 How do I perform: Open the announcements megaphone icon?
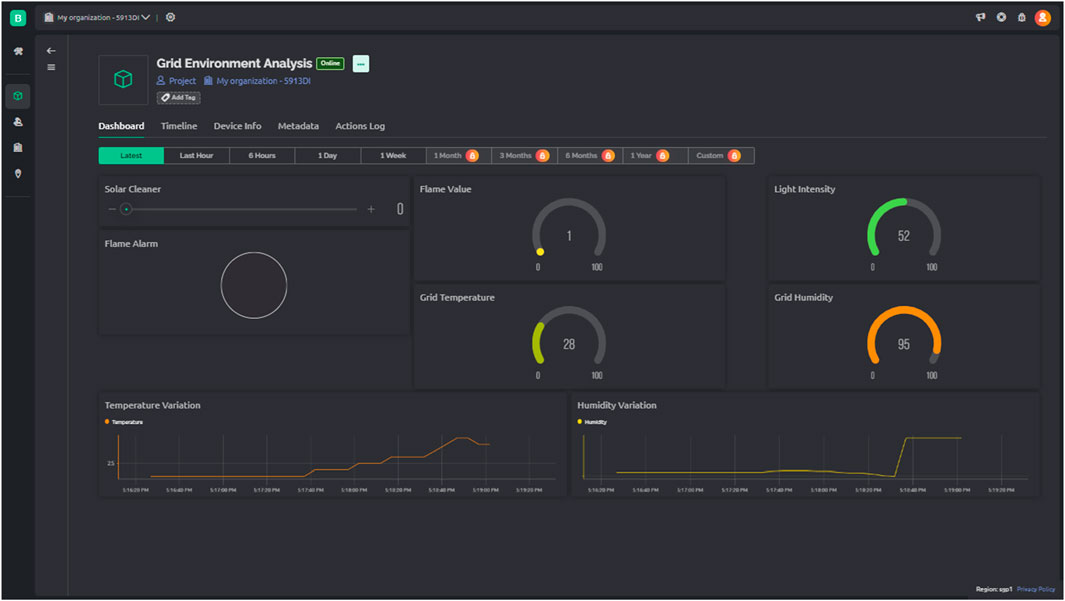pyautogui.click(x=980, y=17)
